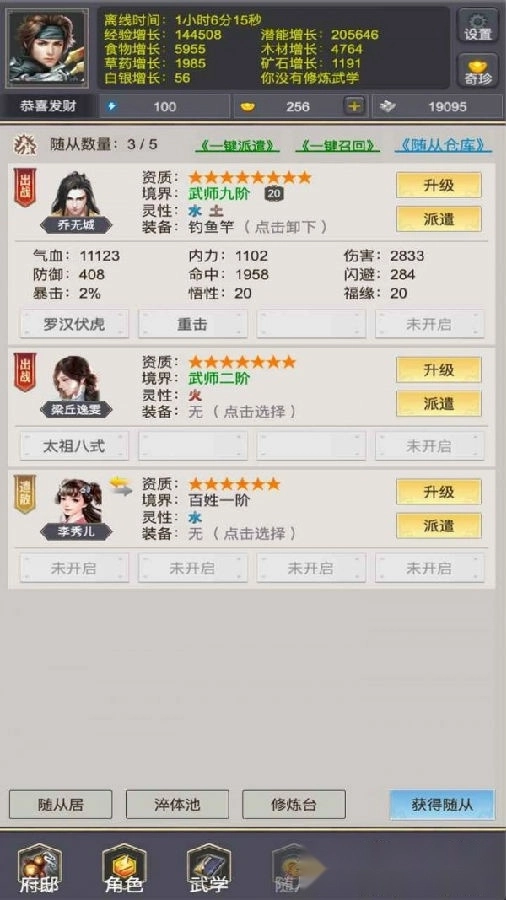
Task: Toggle the 出战 badge on 梁丘逸雯
Action: click(25, 372)
